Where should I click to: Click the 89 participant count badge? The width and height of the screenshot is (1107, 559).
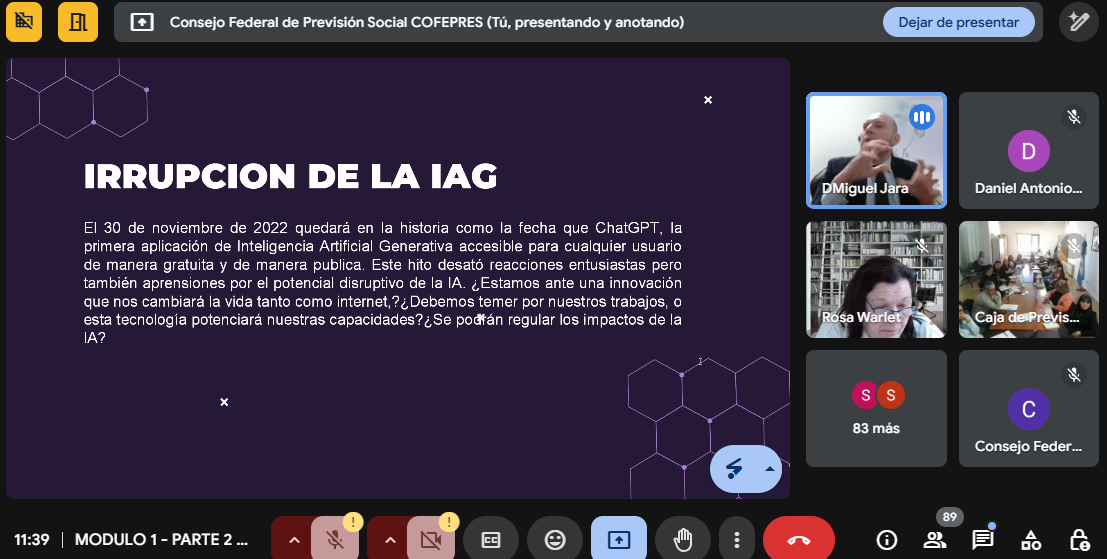(x=950, y=517)
